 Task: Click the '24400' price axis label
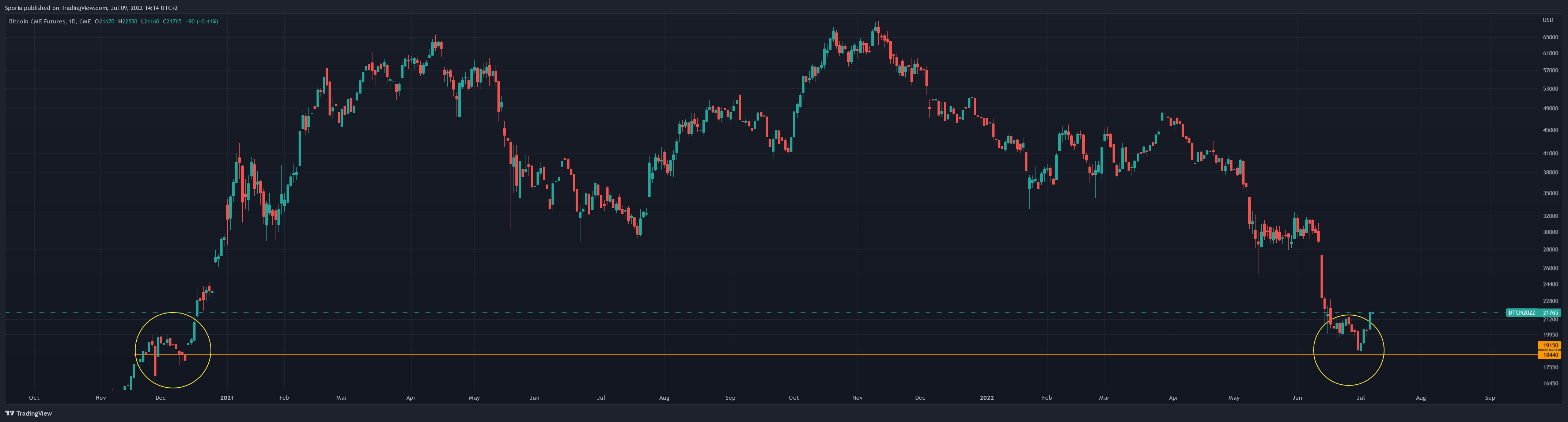tap(1550, 285)
